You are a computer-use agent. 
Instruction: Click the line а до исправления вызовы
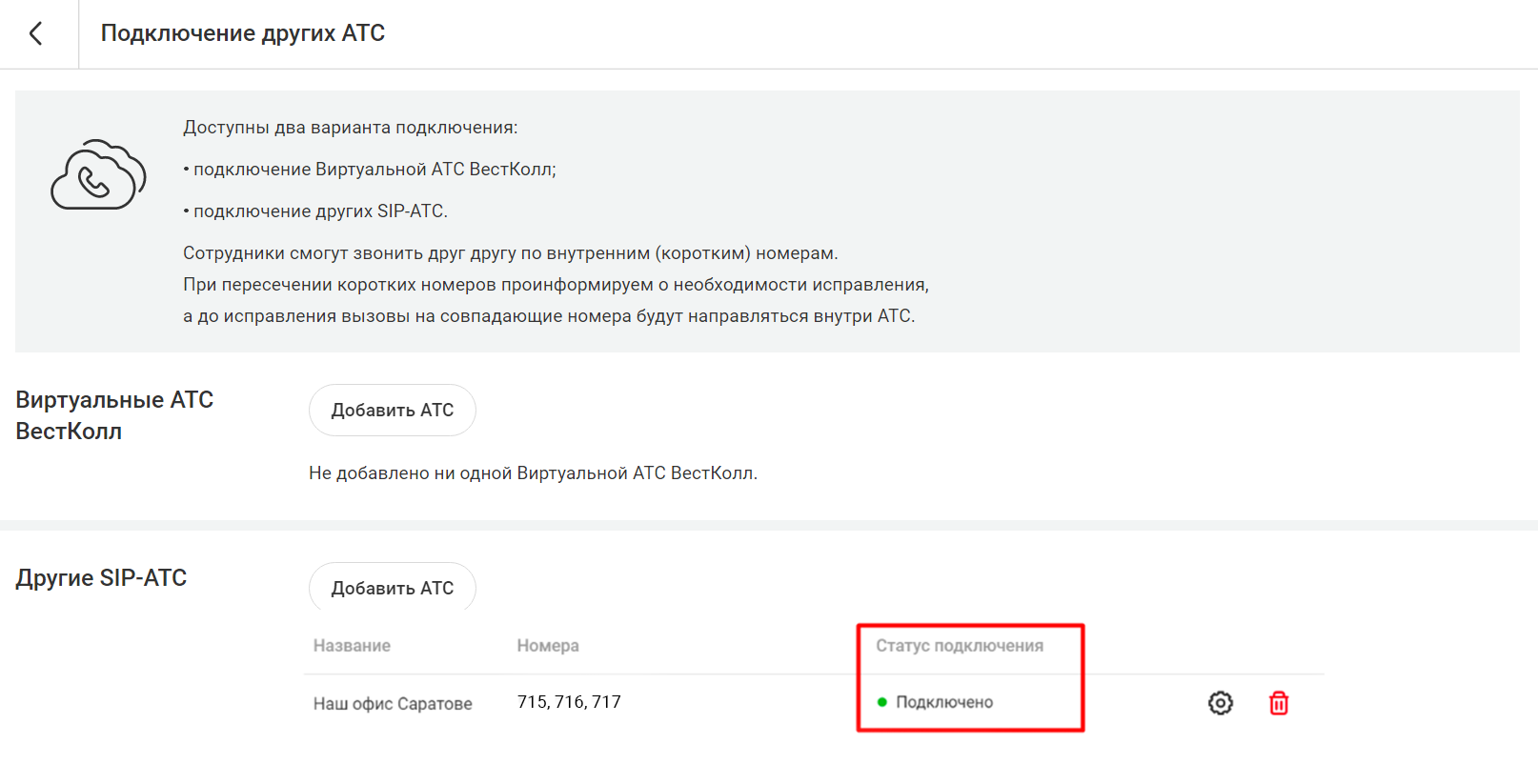[x=549, y=316]
